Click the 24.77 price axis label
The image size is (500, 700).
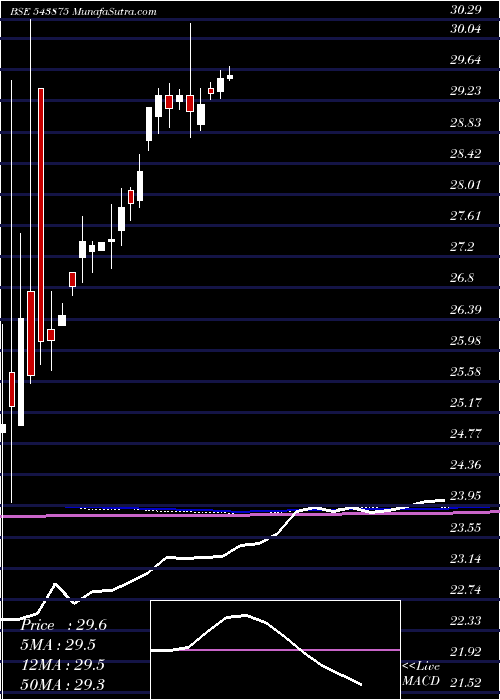(x=465, y=434)
